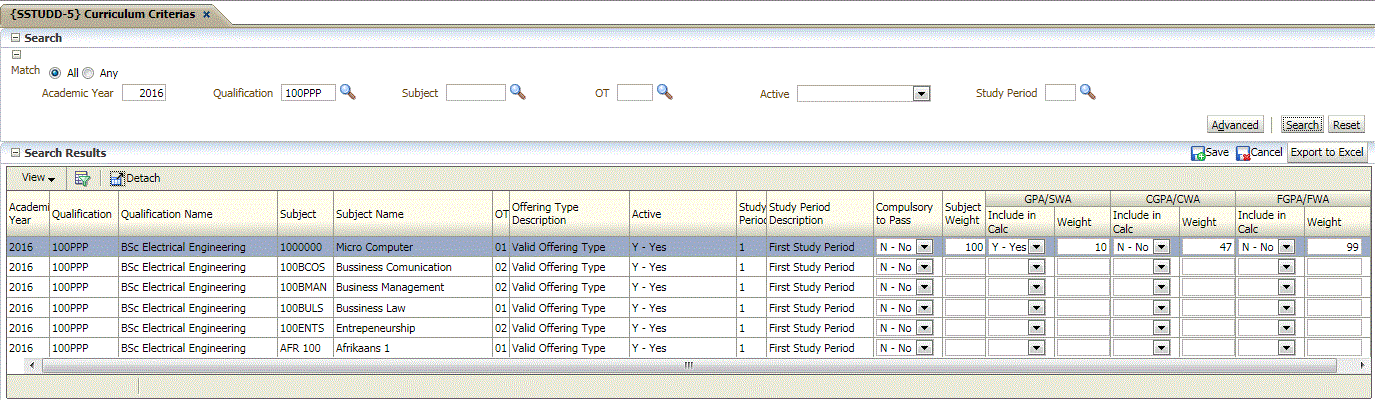Screen dimensions: 1375x400
Task: Click the OT lookup magnifier icon
Action: pos(664,92)
